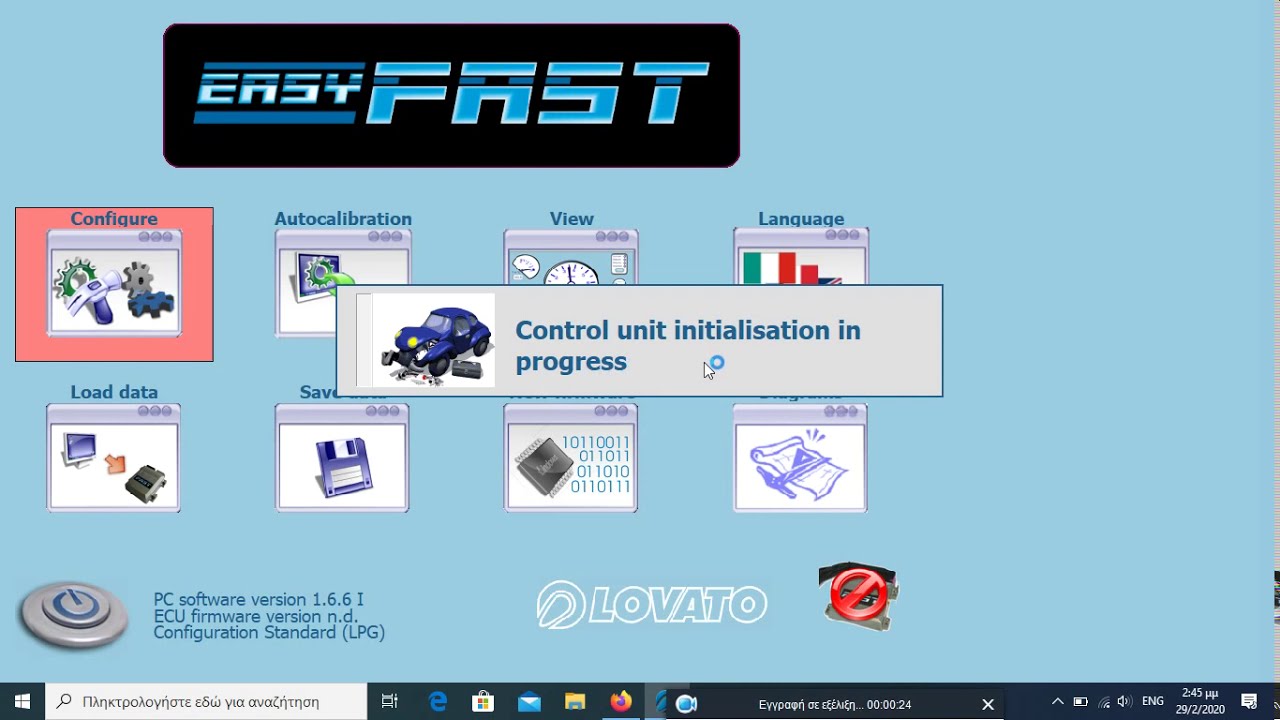Click the Configuration Standard (LPG) text
1280x720 pixels.
click(269, 632)
